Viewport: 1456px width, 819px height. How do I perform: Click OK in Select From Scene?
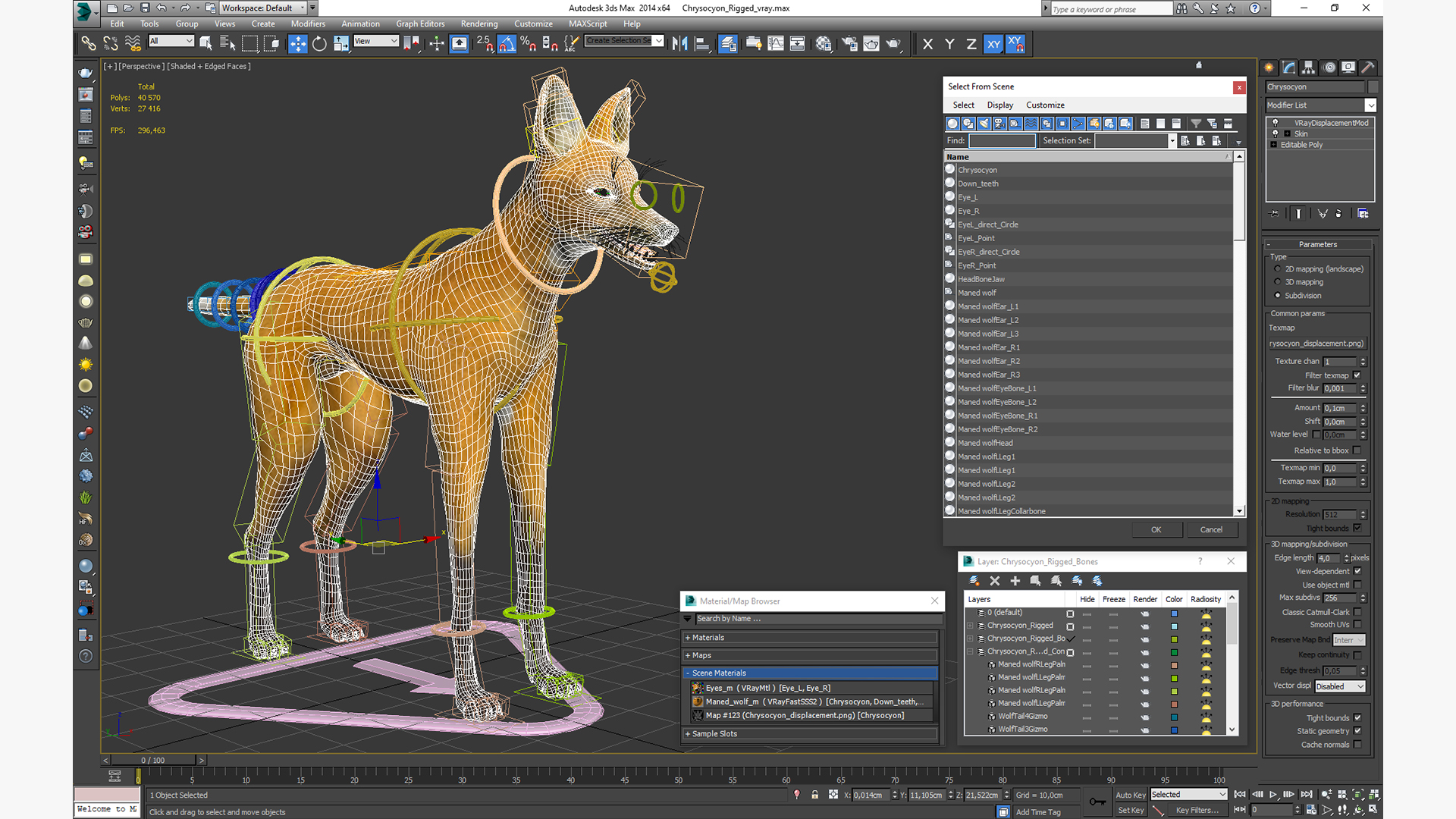(1156, 530)
